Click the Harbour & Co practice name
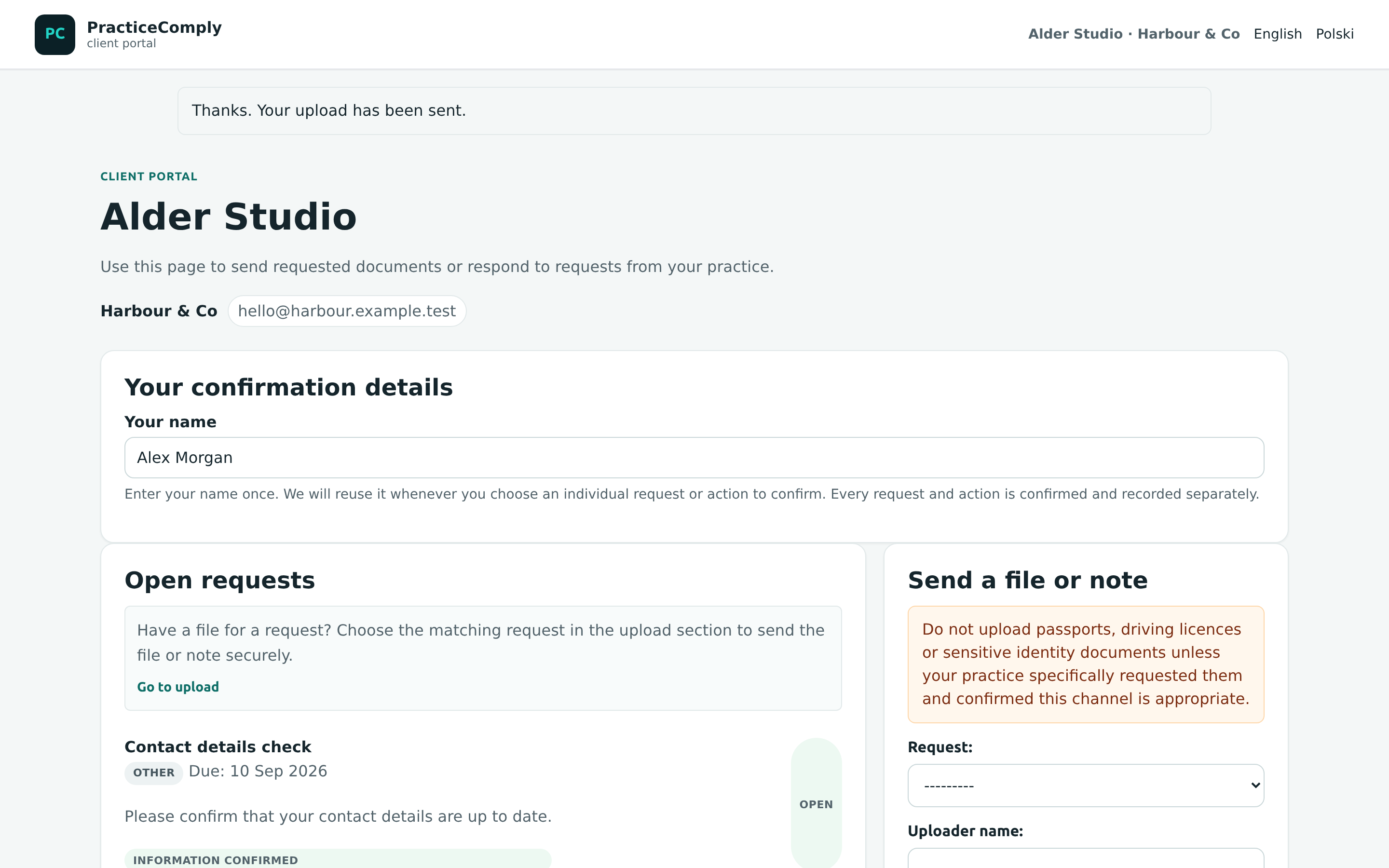 pos(158,311)
